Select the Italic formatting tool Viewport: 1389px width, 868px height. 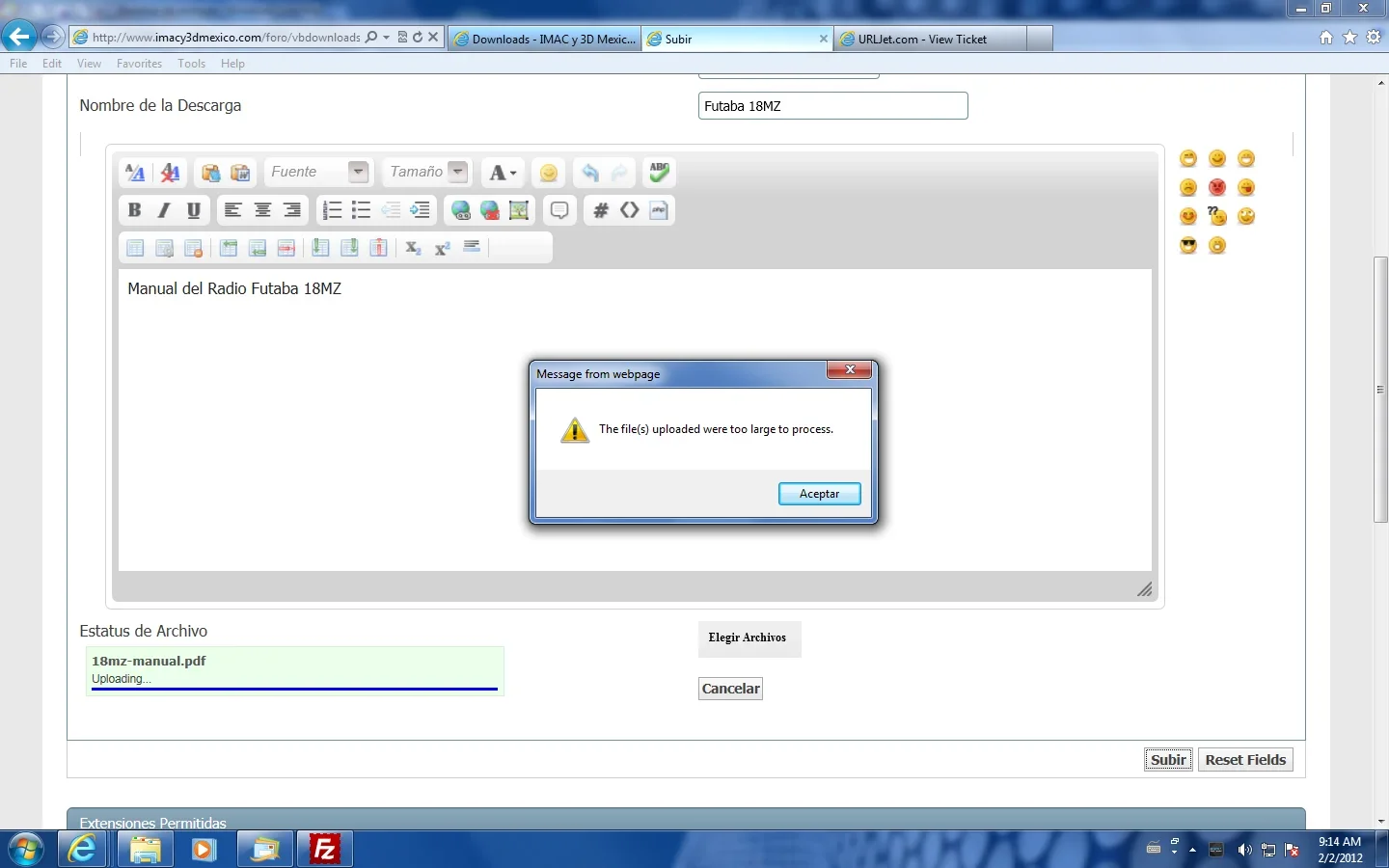(164, 210)
